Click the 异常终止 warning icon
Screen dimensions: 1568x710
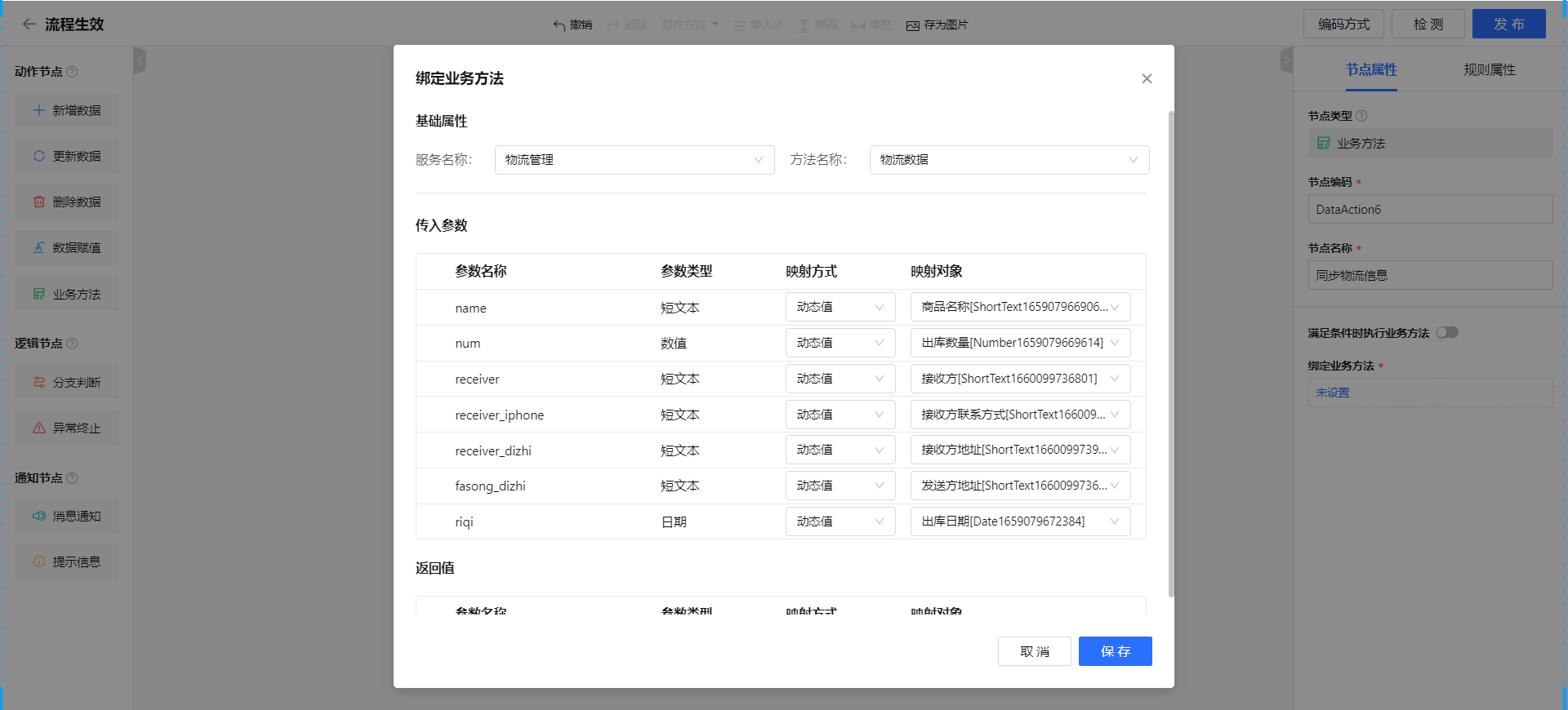point(38,428)
